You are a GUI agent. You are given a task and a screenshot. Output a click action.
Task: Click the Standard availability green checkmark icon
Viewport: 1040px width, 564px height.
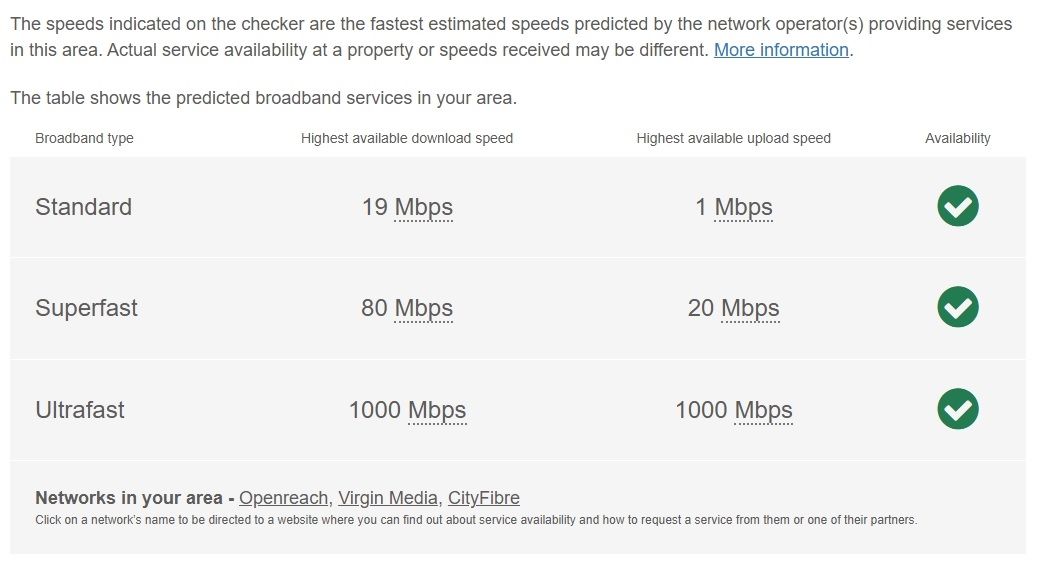(958, 206)
